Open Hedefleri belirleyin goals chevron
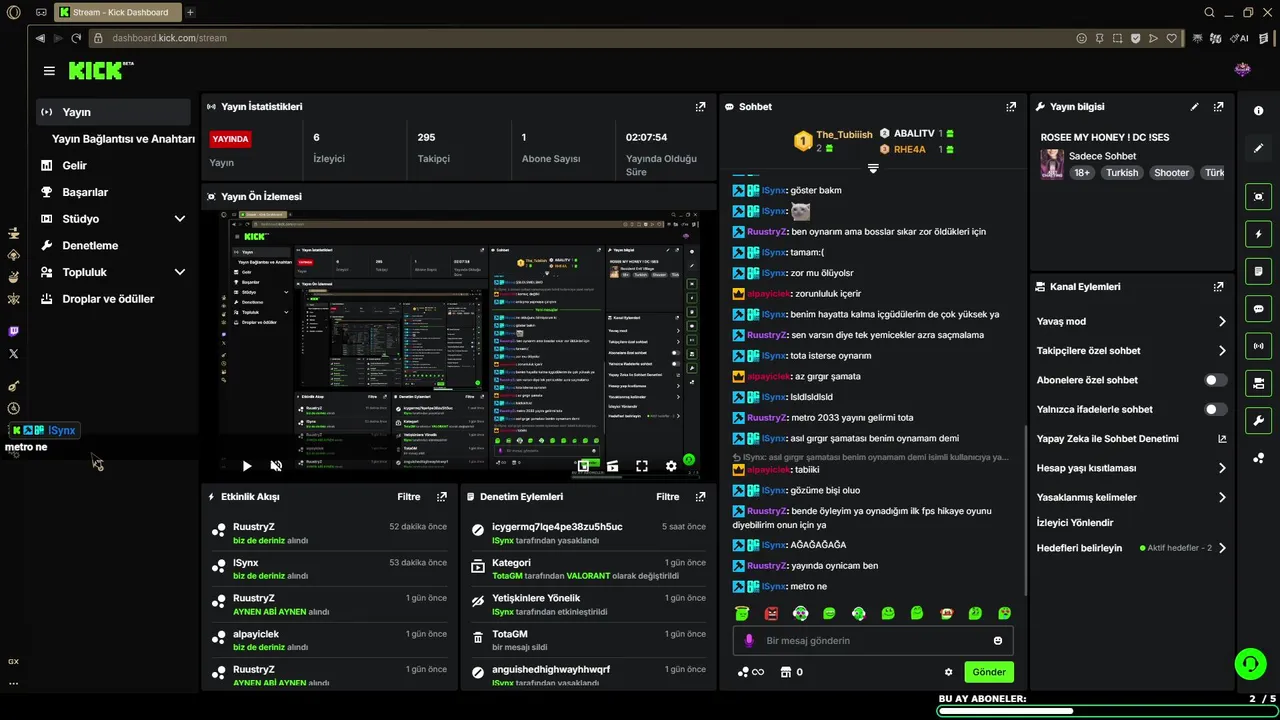This screenshot has height=720, width=1280. click(x=1222, y=548)
